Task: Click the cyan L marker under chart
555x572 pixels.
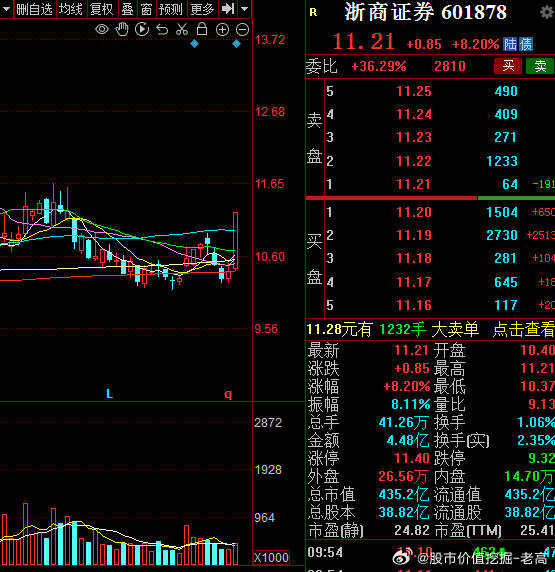Action: click(109, 394)
